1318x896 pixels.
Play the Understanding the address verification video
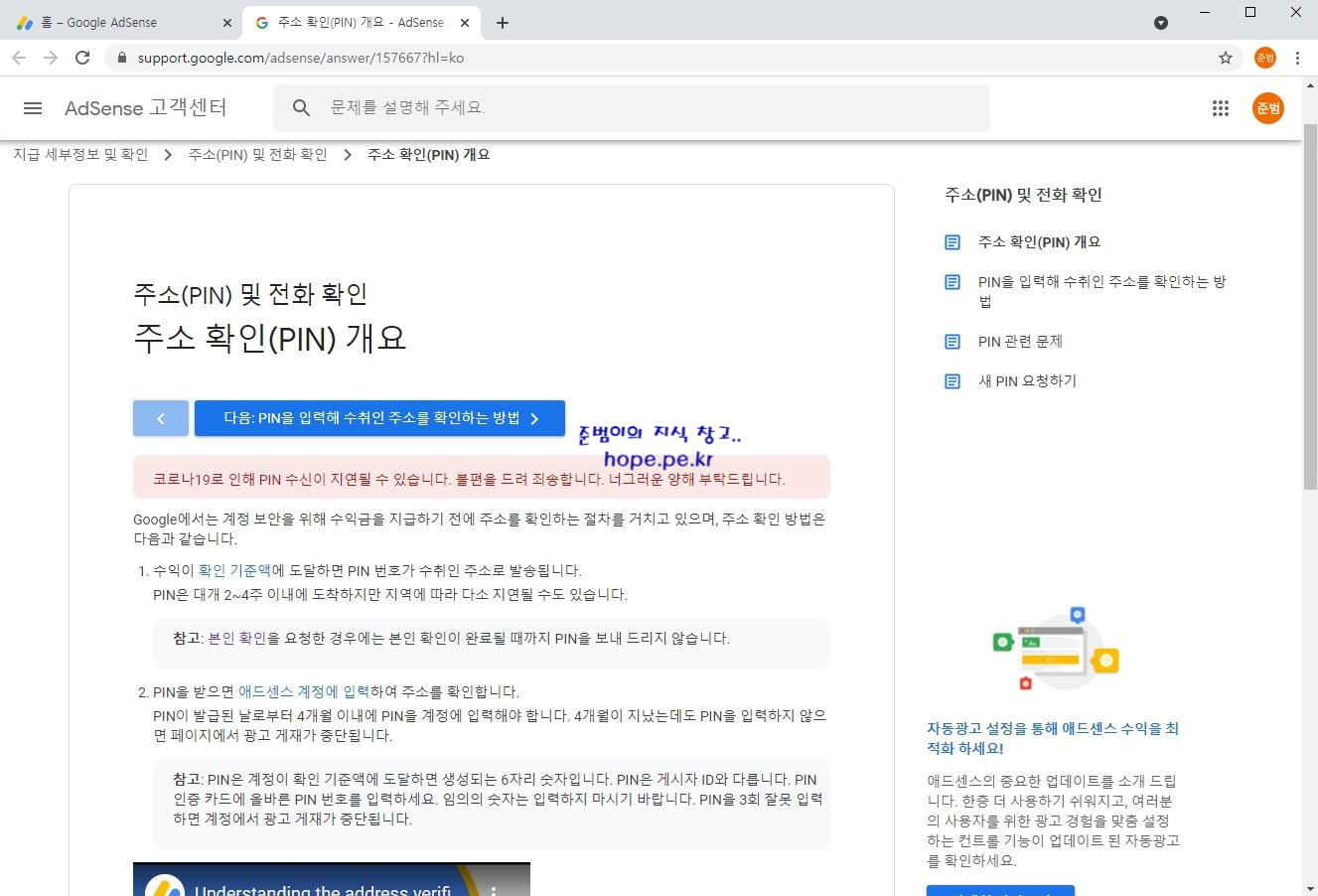[332, 879]
